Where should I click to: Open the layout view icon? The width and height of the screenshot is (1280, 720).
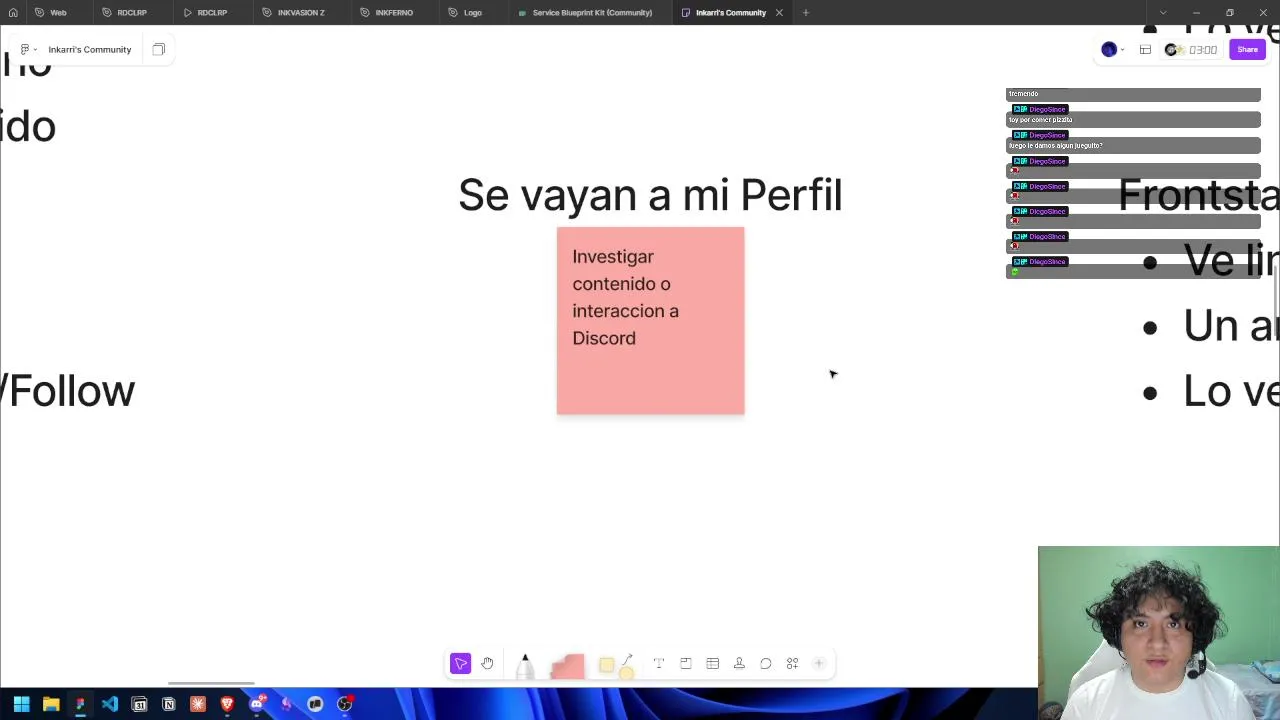pos(1145,49)
